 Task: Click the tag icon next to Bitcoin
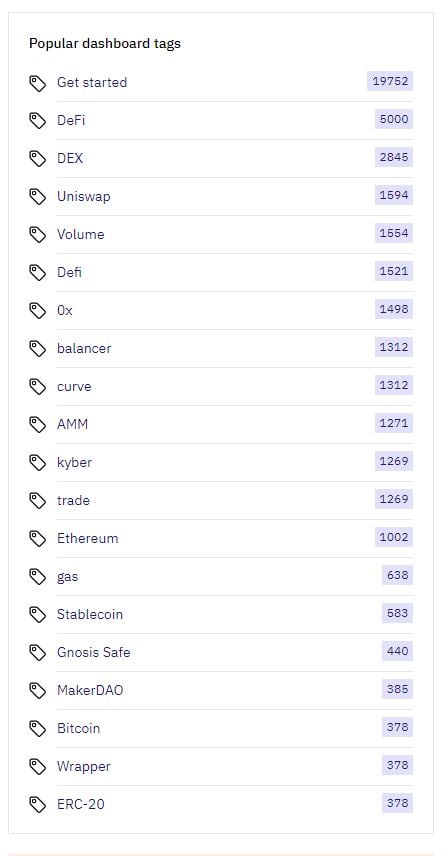[37, 728]
